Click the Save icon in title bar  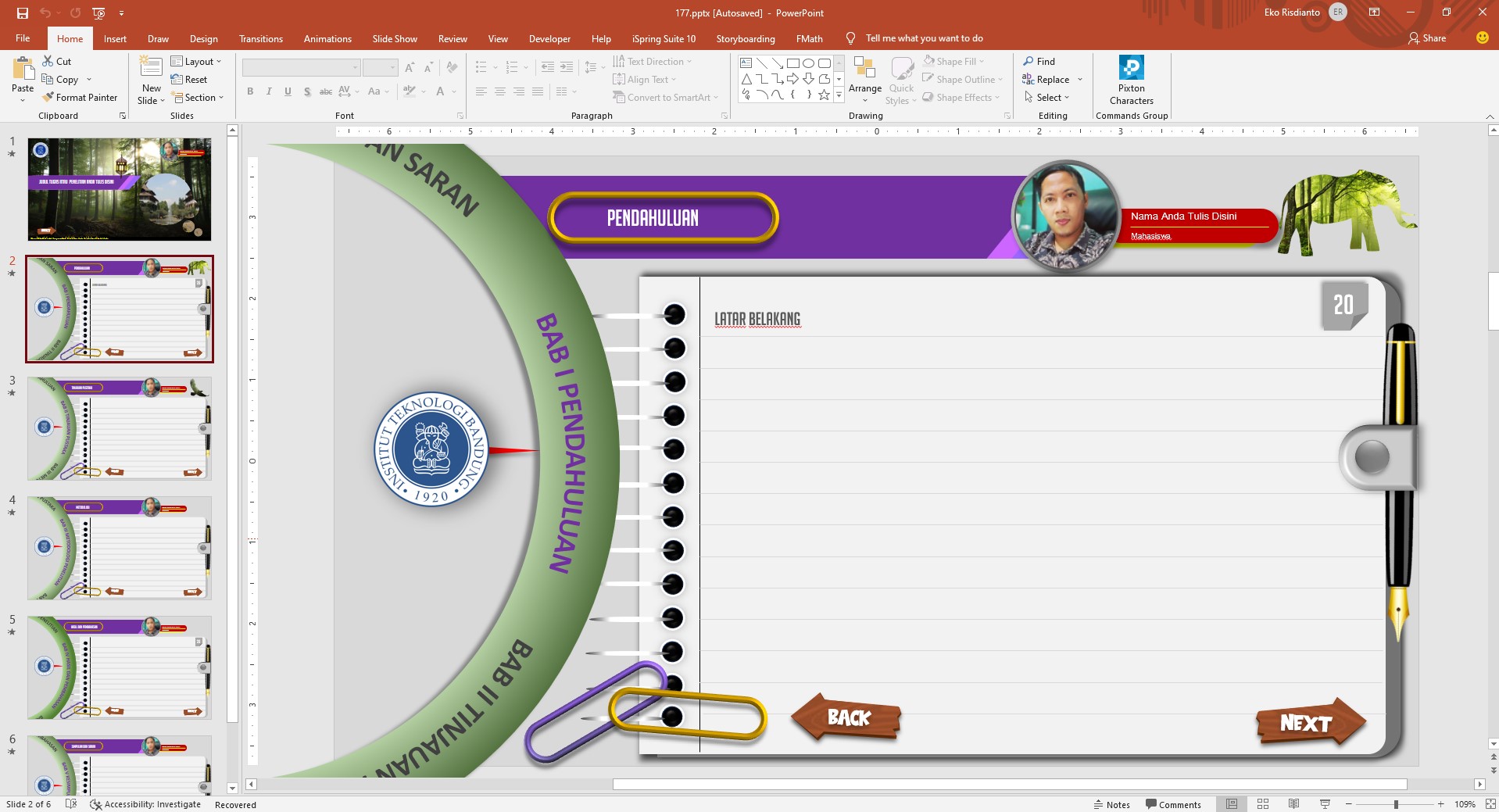pyautogui.click(x=22, y=13)
